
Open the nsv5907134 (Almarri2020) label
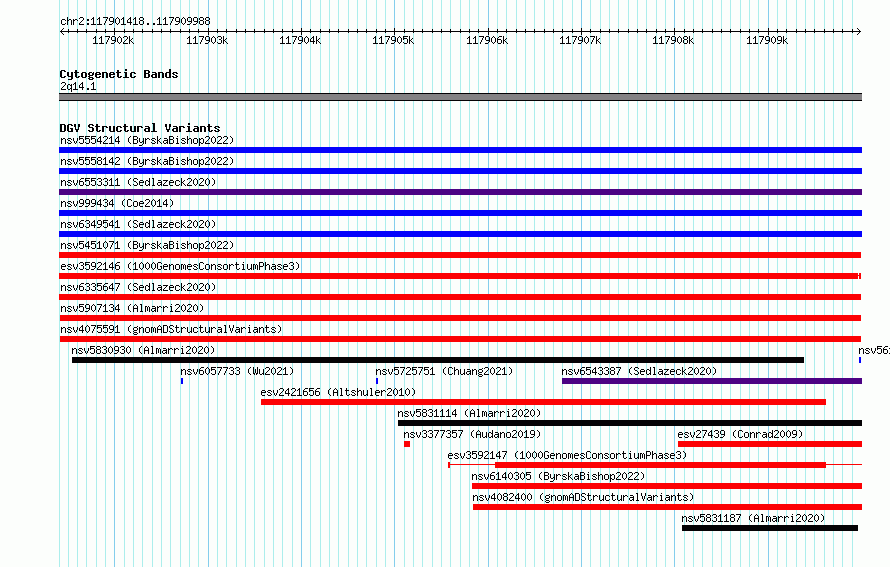pos(132,308)
